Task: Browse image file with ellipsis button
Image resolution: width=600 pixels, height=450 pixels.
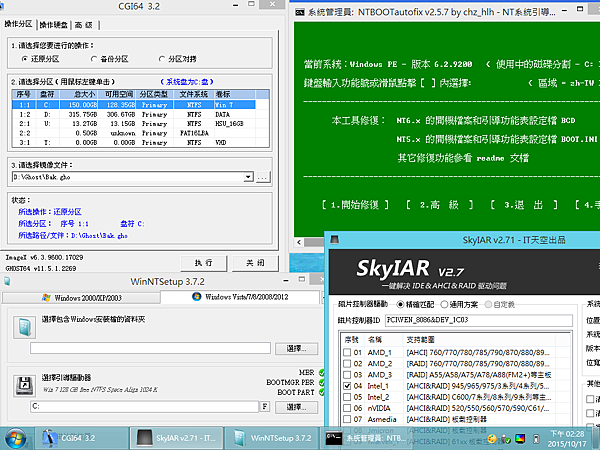Action: coord(262,177)
